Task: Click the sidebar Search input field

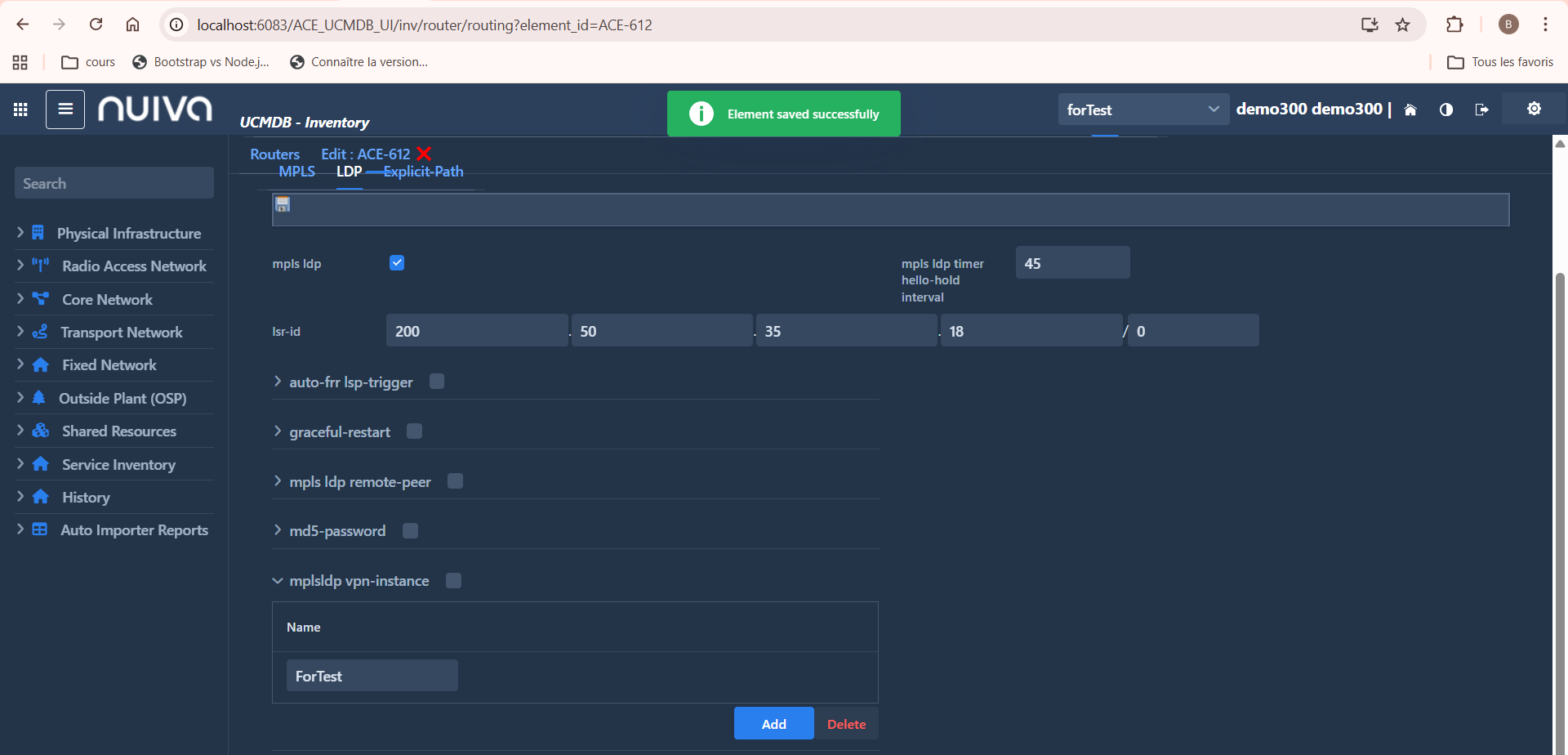Action: point(114,184)
